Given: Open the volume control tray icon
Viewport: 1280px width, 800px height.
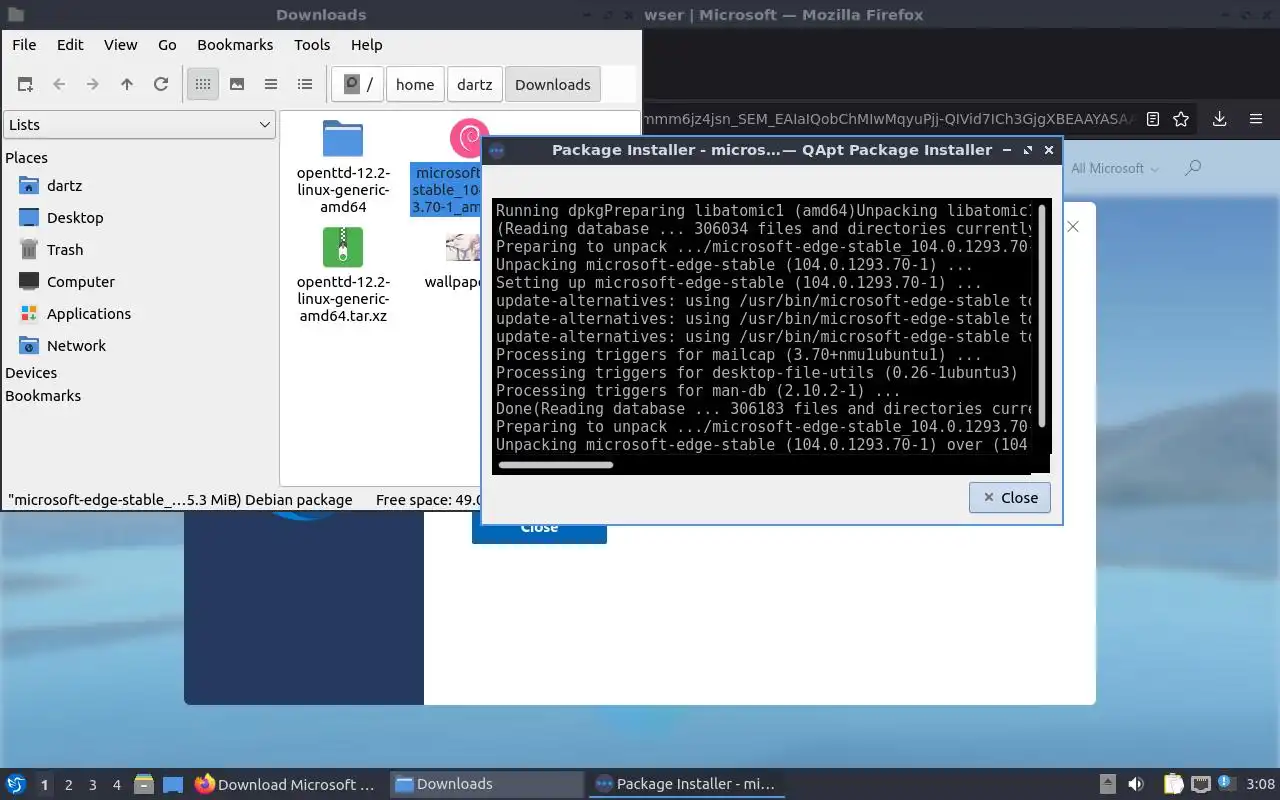Looking at the screenshot, I should click(1136, 785).
